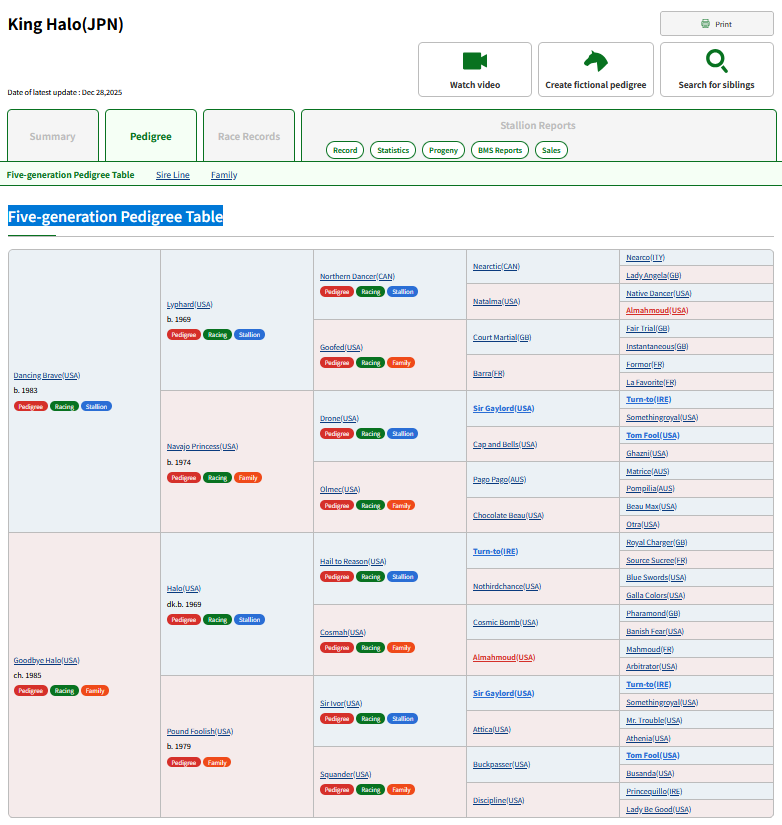Open Goodbye Halo(USA) horse page
Image resolution: width=782 pixels, height=825 pixels.
click(46, 660)
